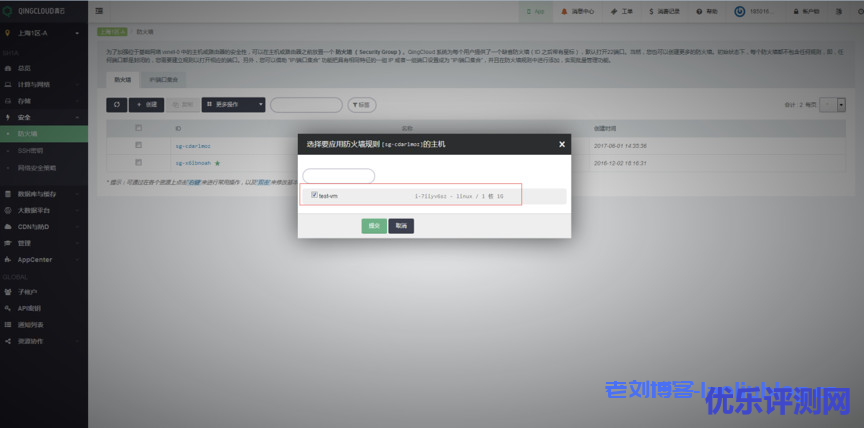Click the list icon for 通知列表
The width and height of the screenshot is (864, 428).
7,325
